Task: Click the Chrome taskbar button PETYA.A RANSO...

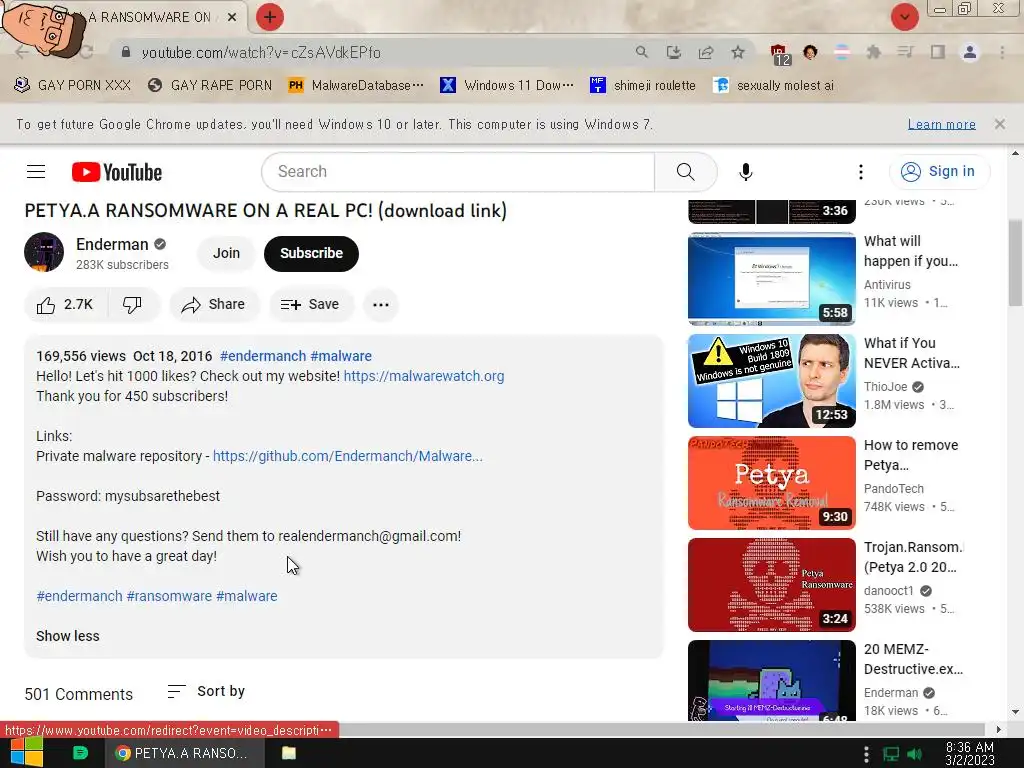Action: click(185, 753)
